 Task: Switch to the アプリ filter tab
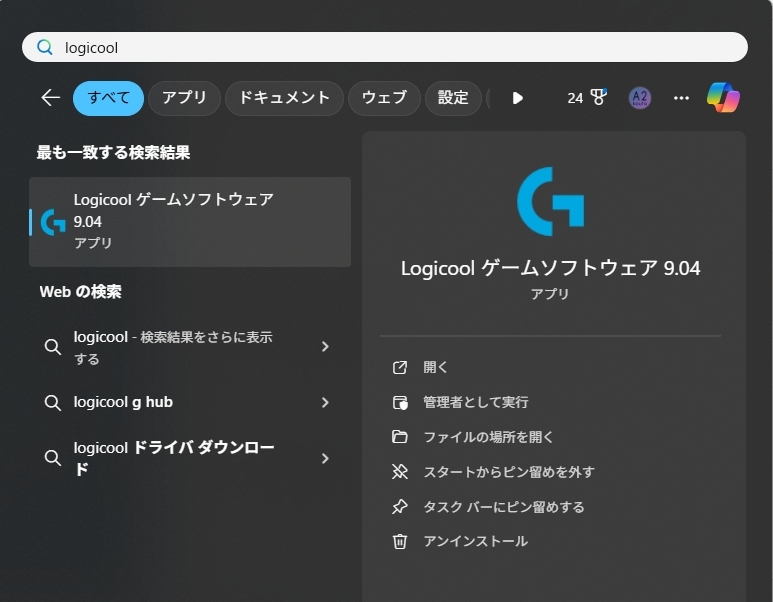click(x=184, y=98)
